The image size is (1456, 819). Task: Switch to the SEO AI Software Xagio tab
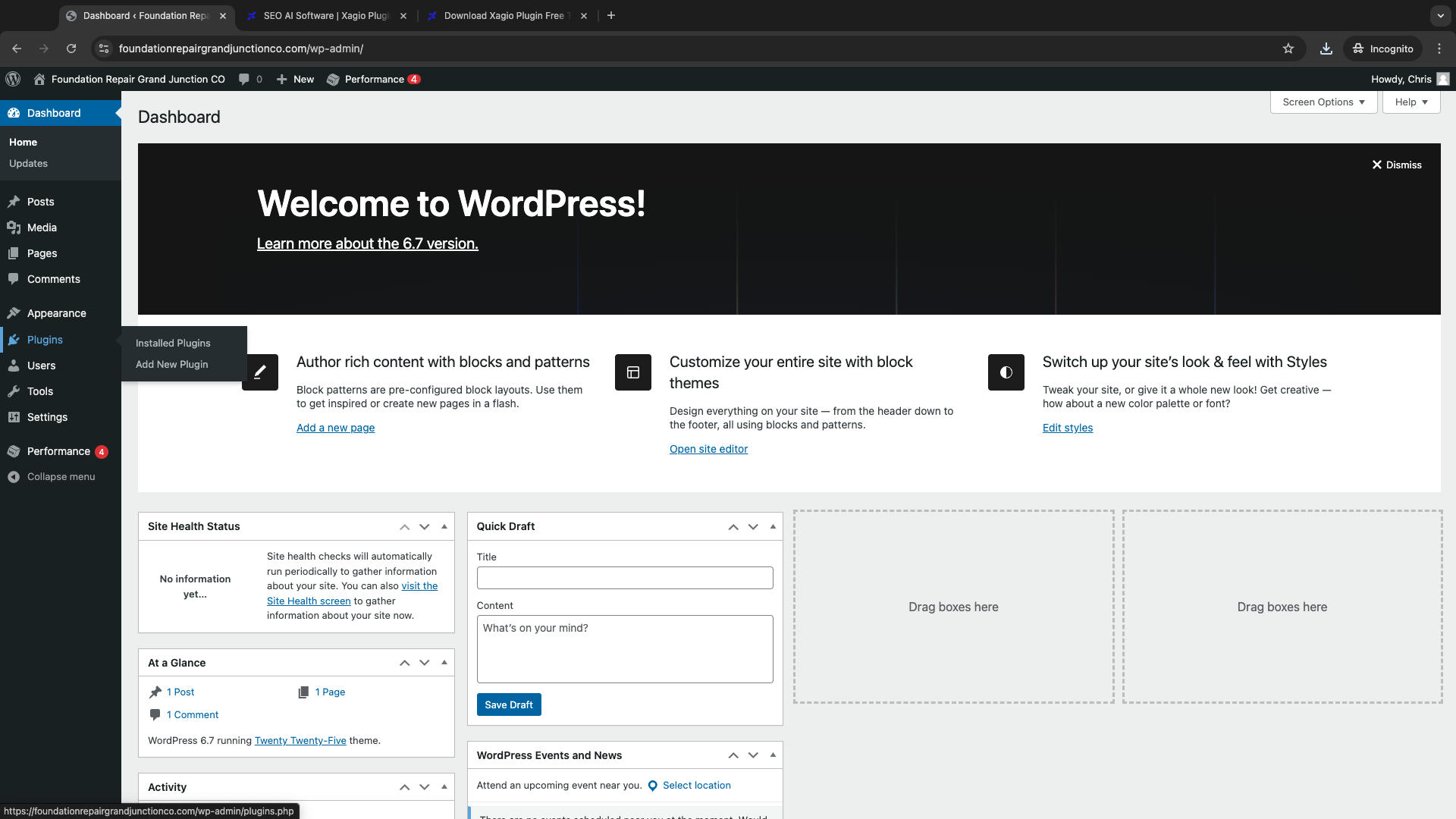[x=326, y=15]
